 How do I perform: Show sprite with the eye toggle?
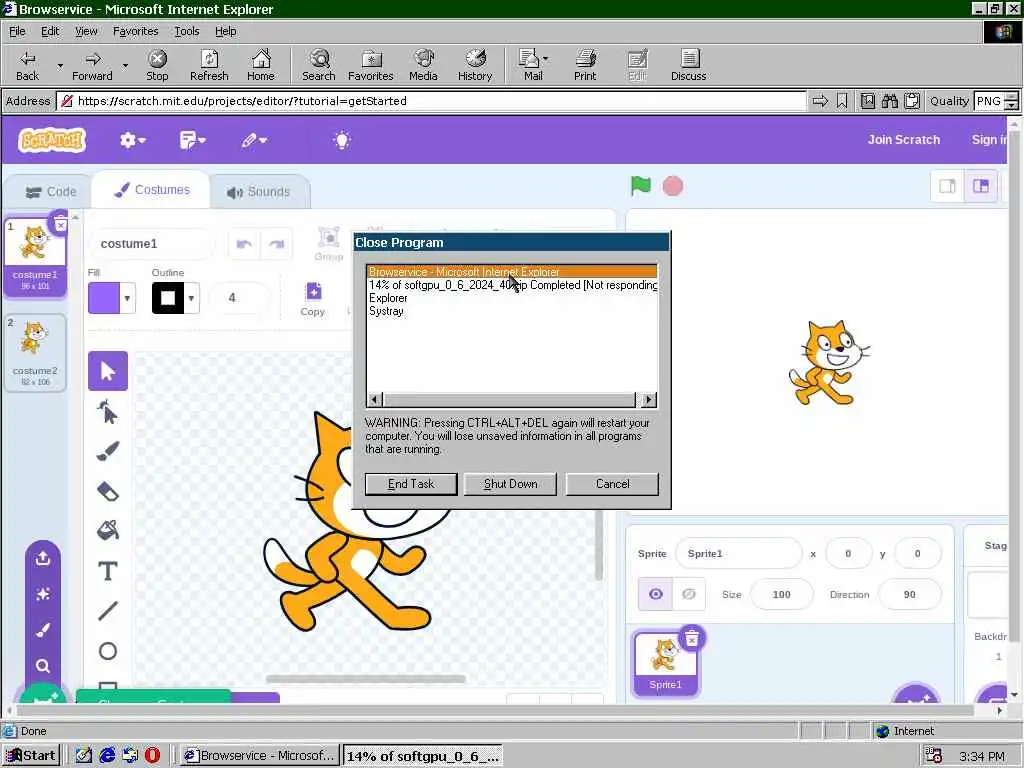[655, 594]
